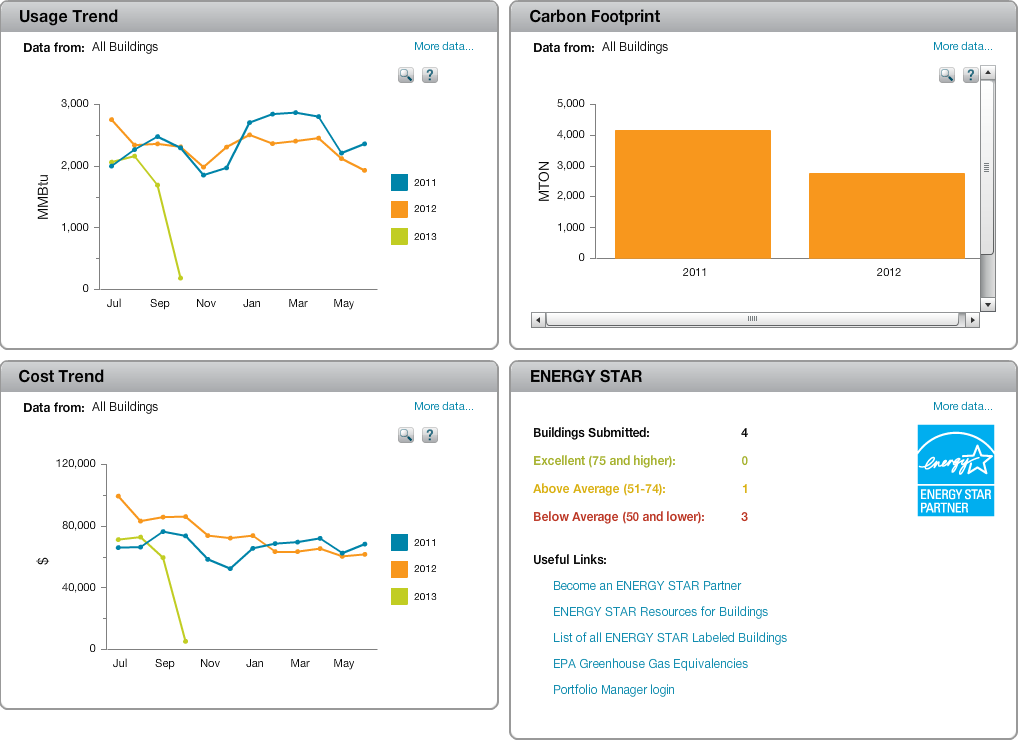1018x740 pixels.
Task: Click the zoom magnifier in Carbon Footprint
Action: [x=946, y=75]
